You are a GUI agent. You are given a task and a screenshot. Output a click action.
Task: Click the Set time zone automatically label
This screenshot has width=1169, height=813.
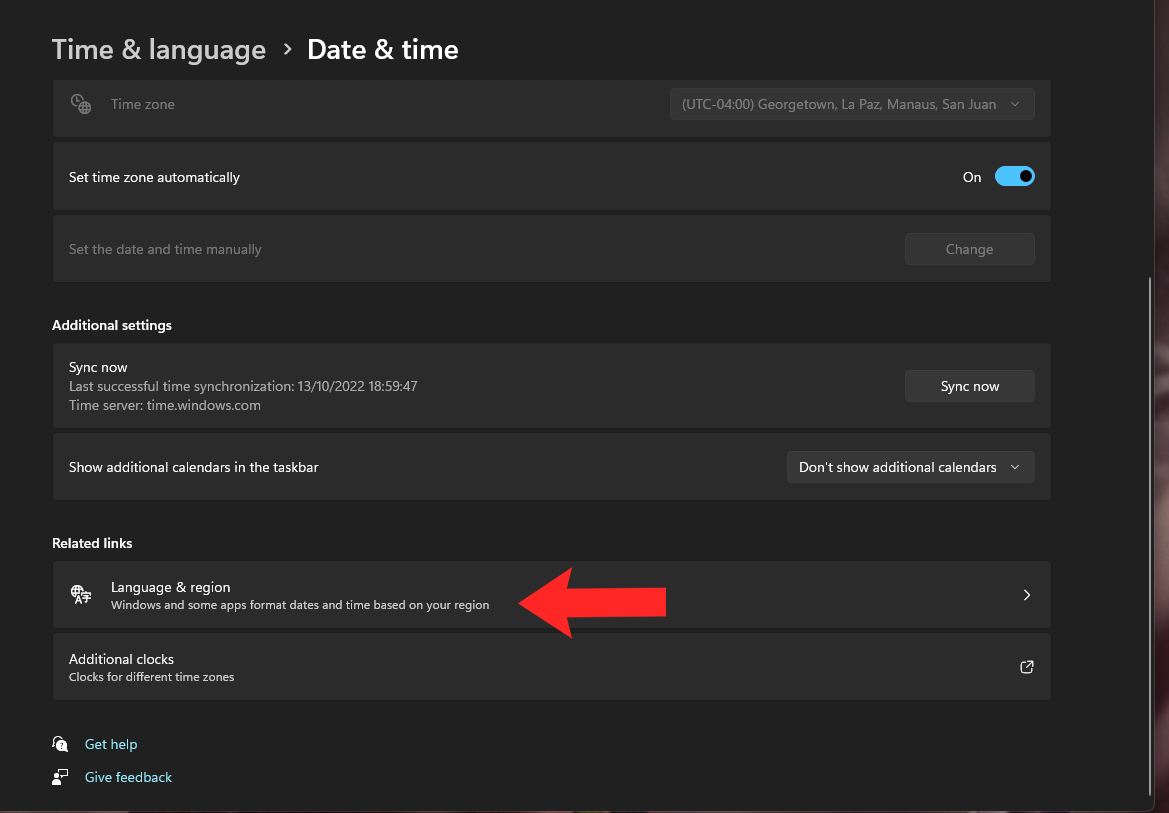(154, 177)
